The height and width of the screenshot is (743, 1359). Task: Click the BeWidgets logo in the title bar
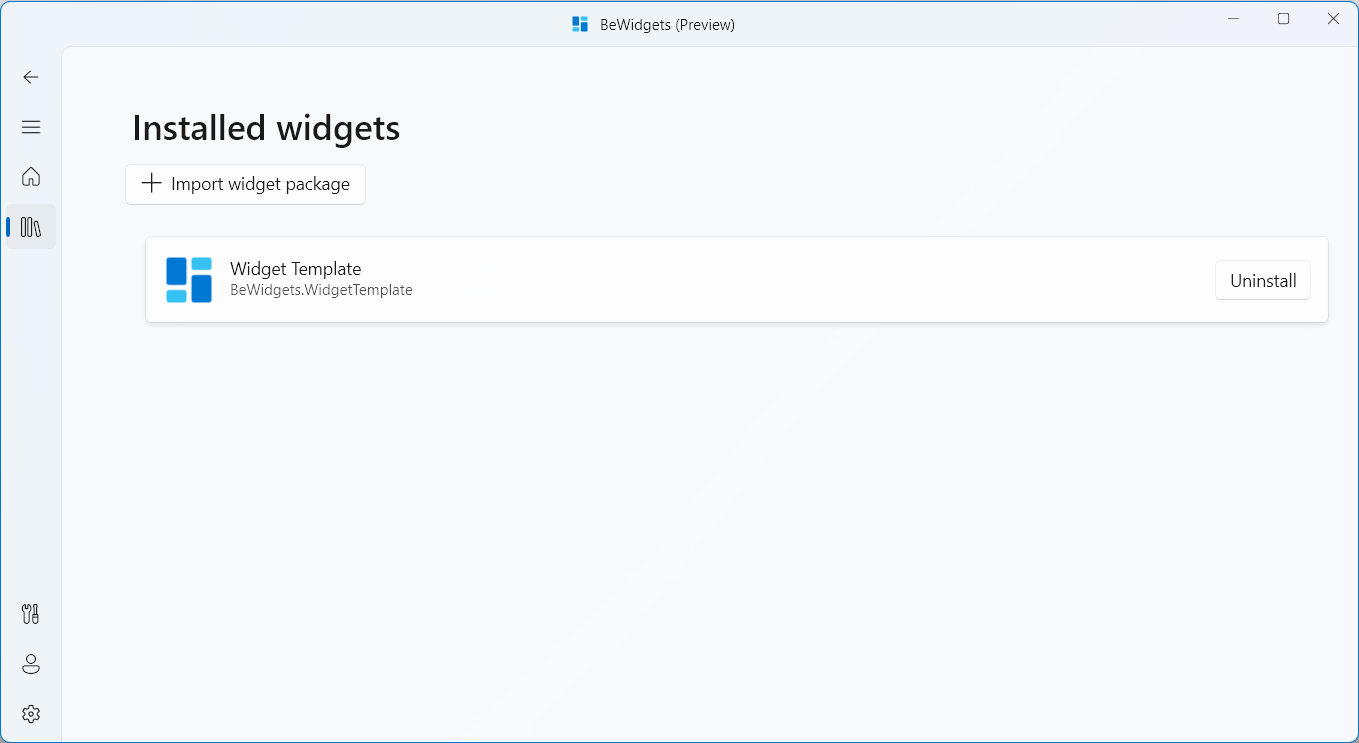tap(579, 23)
